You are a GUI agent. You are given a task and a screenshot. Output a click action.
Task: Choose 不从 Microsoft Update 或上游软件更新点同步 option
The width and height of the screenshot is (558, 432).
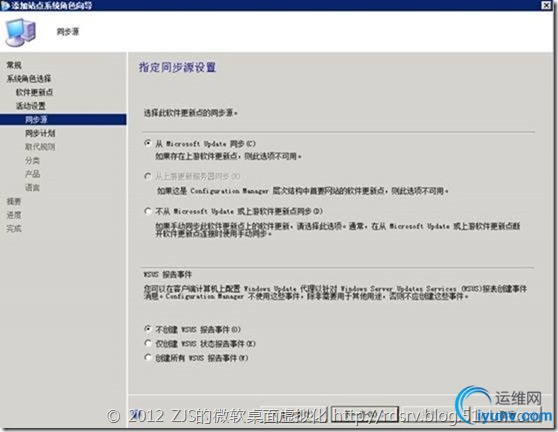148,211
